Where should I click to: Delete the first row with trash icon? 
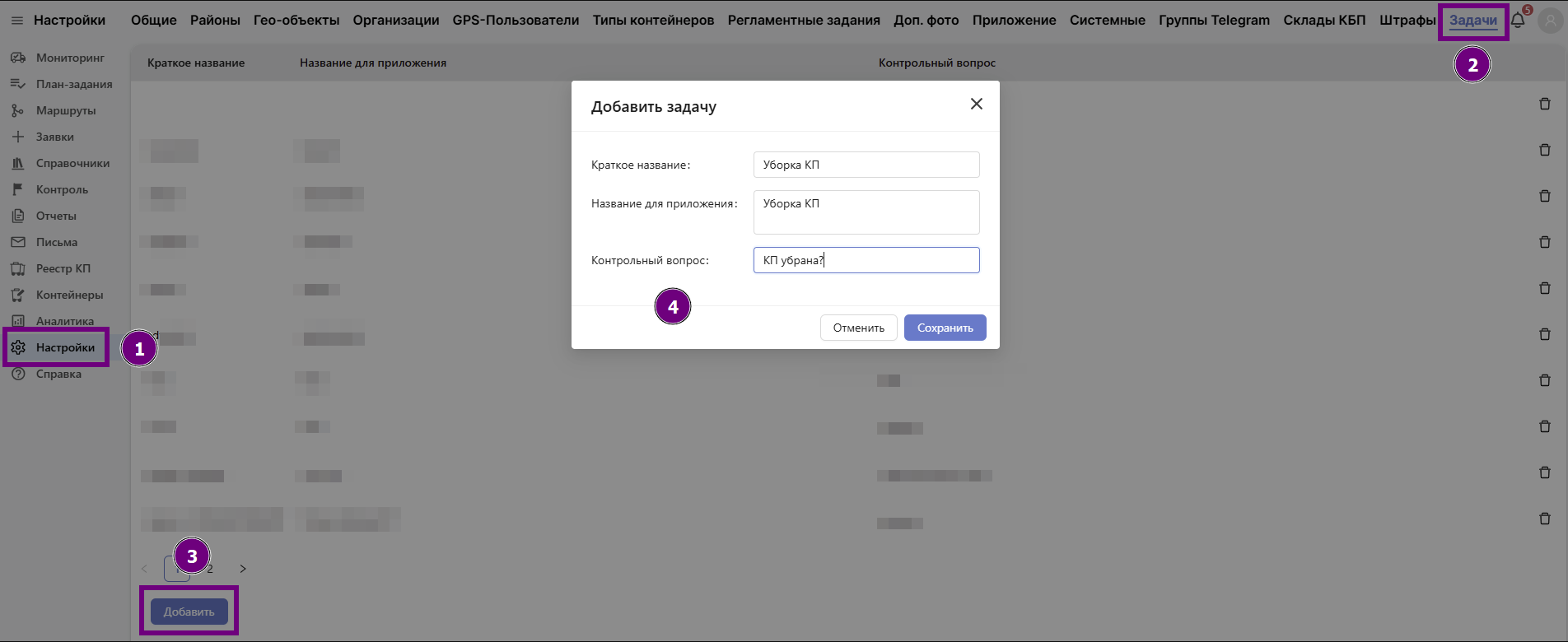1544,104
